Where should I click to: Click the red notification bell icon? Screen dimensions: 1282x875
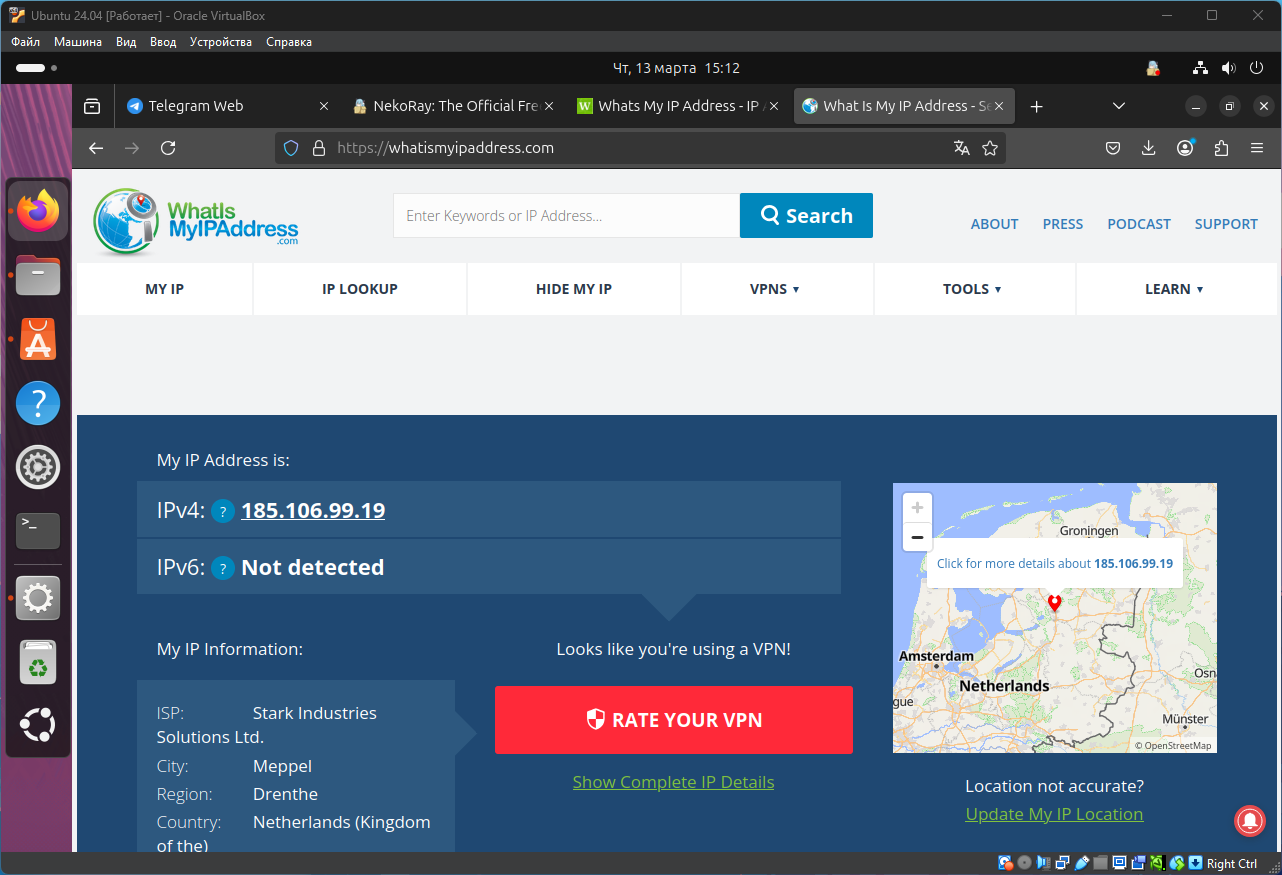(1249, 820)
